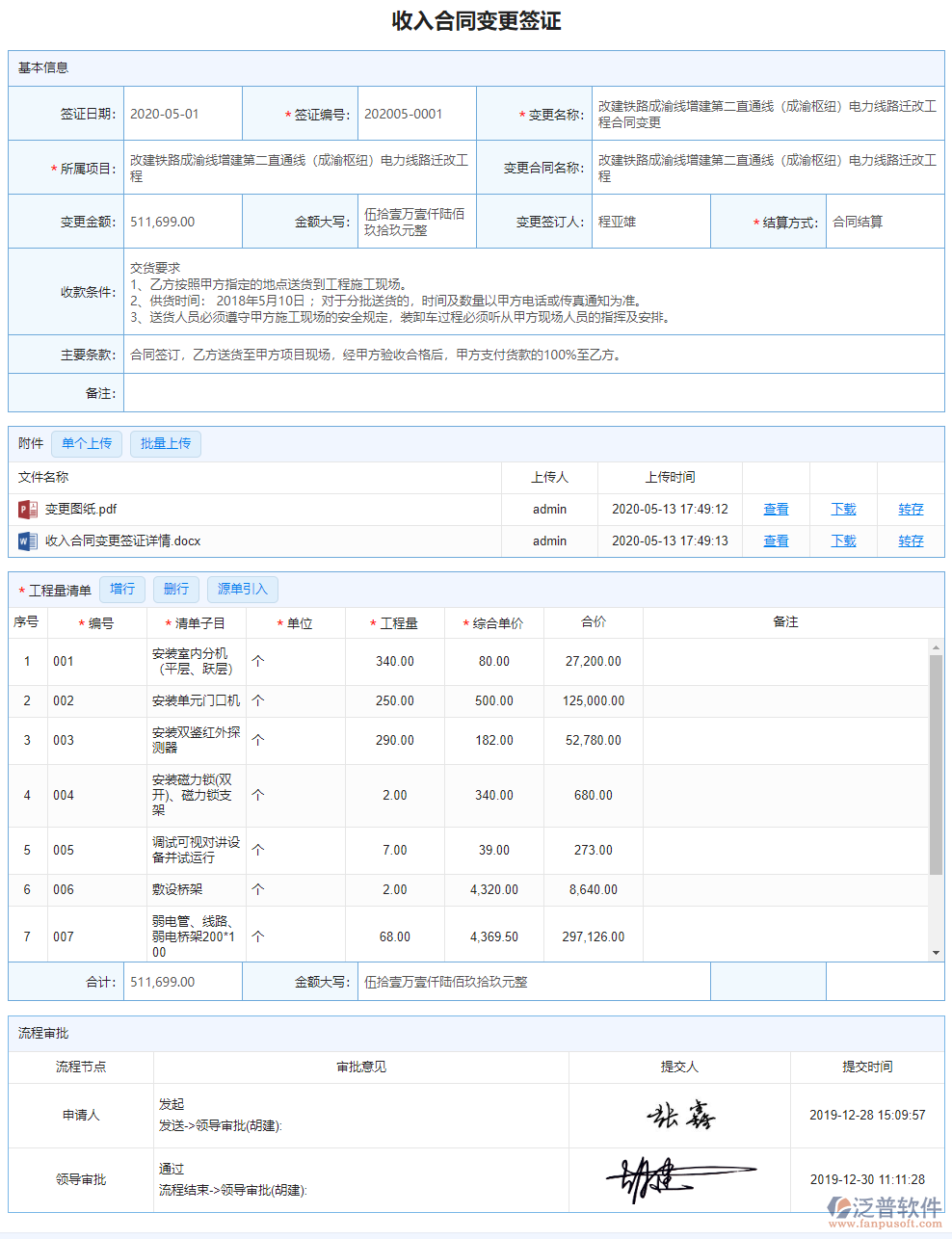Viewport: 952px width, 1239px height.
Task: Click the Word file icon for 收入合同变更签证详情.docx
Action: [26, 540]
